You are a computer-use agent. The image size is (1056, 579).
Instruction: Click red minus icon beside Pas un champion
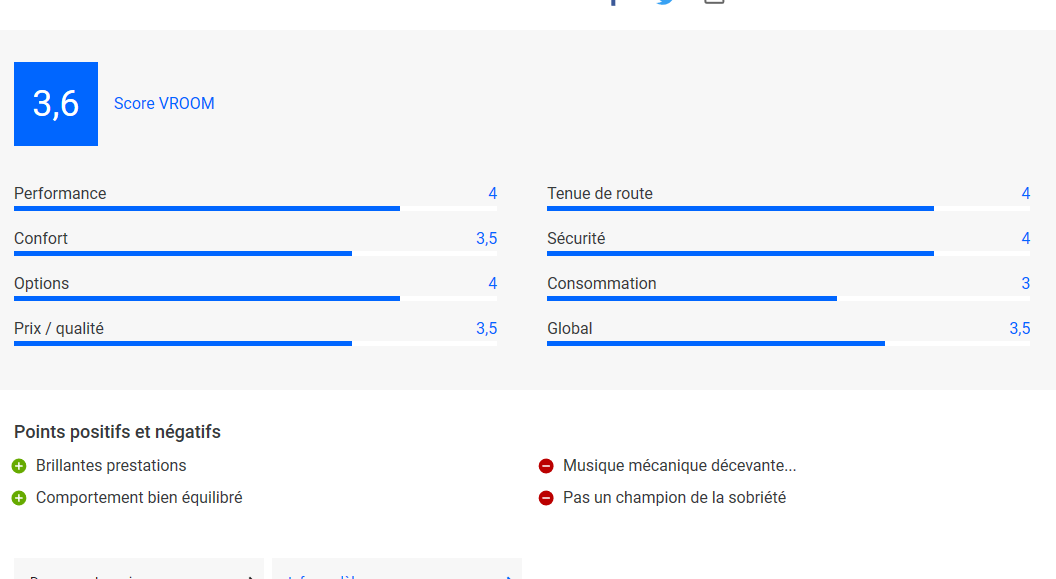546,498
